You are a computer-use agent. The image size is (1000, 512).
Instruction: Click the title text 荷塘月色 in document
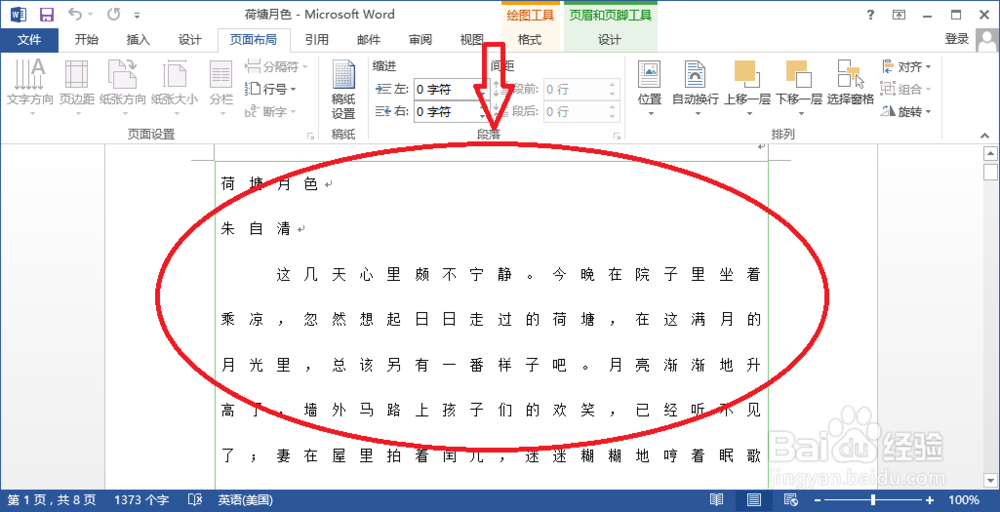click(x=269, y=184)
